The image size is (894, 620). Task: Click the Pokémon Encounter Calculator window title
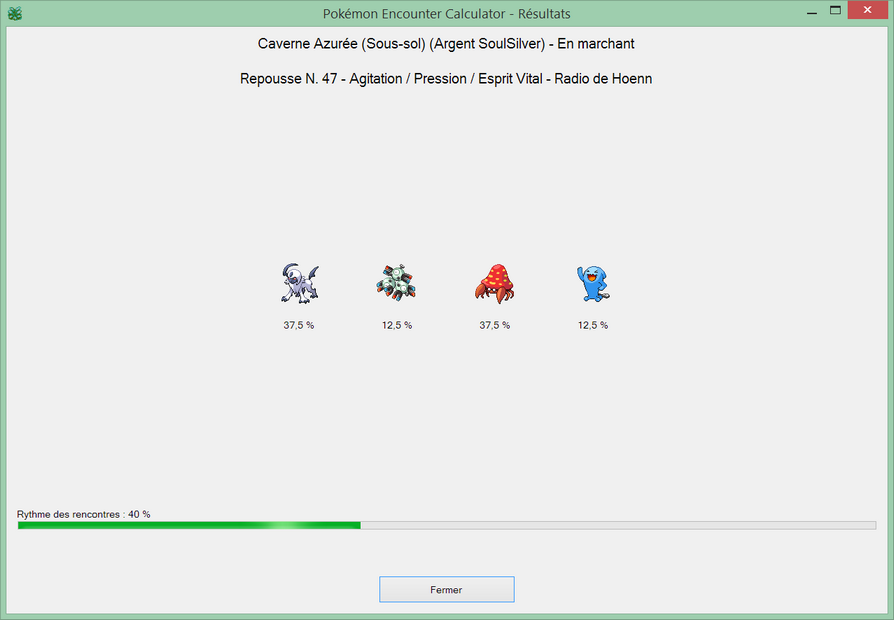click(x=447, y=14)
